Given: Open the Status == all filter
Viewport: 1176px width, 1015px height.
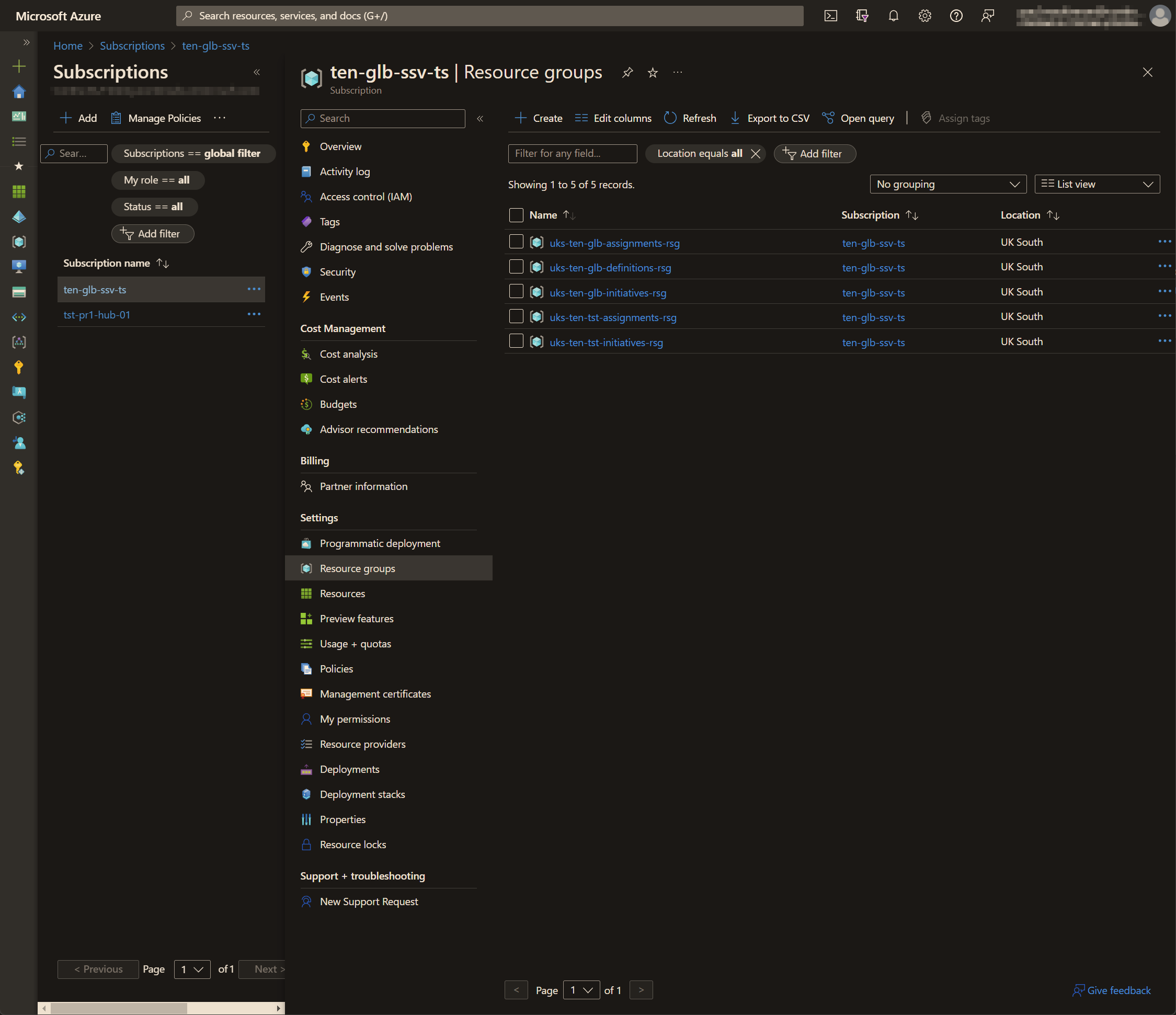Looking at the screenshot, I should (154, 207).
